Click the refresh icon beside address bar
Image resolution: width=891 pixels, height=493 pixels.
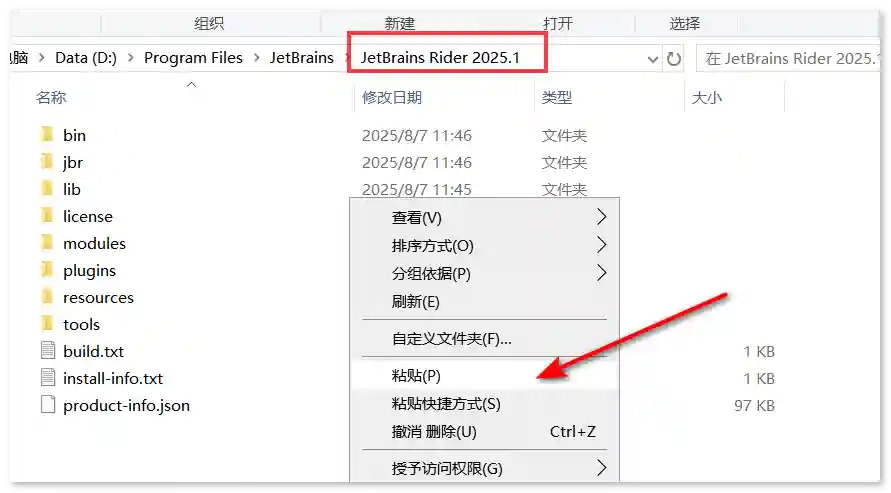click(674, 59)
